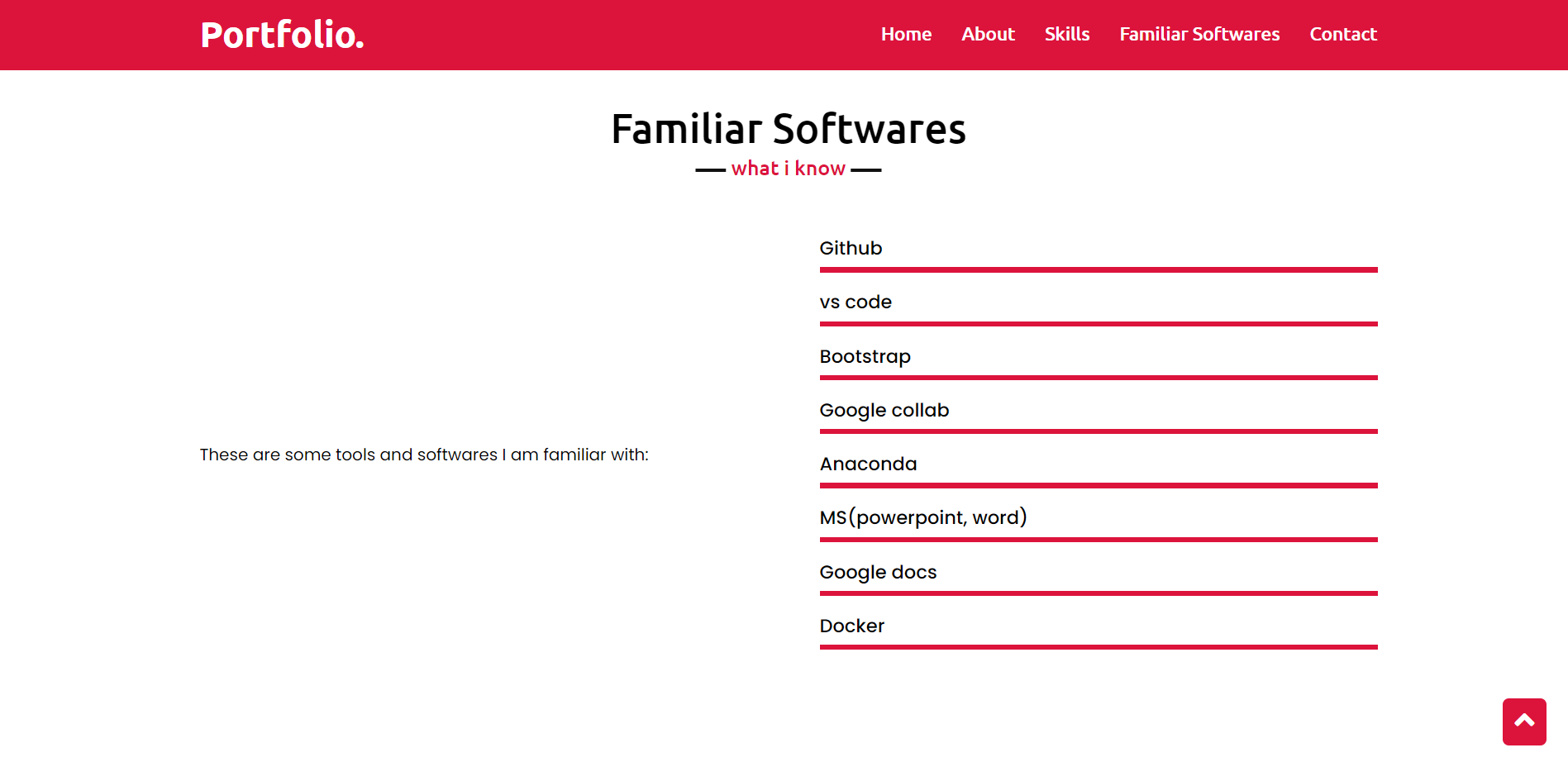Select the MS(powerpoint, word) label
Viewport: 1568px width, 762px height.
click(x=923, y=517)
